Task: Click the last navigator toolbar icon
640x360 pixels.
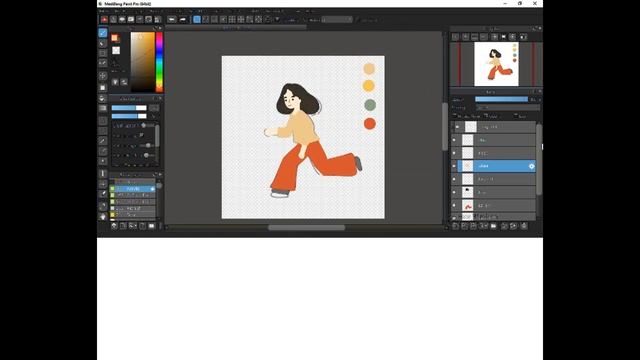Action: pos(523,37)
